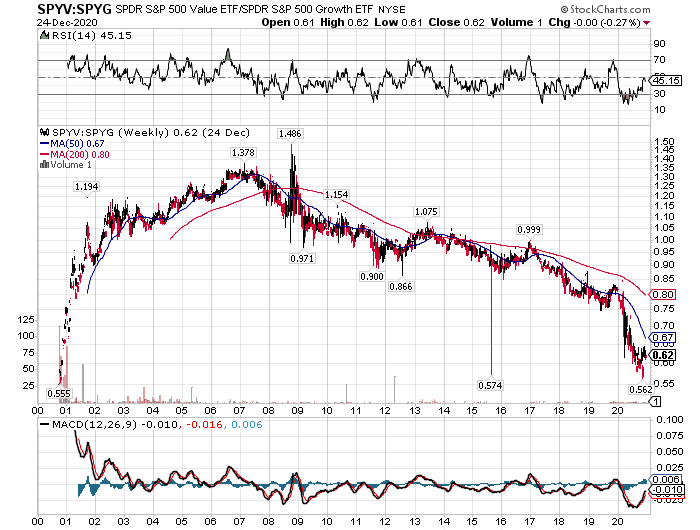700x530 pixels.
Task: Select the 1.486 peak price label
Action: pos(290,134)
